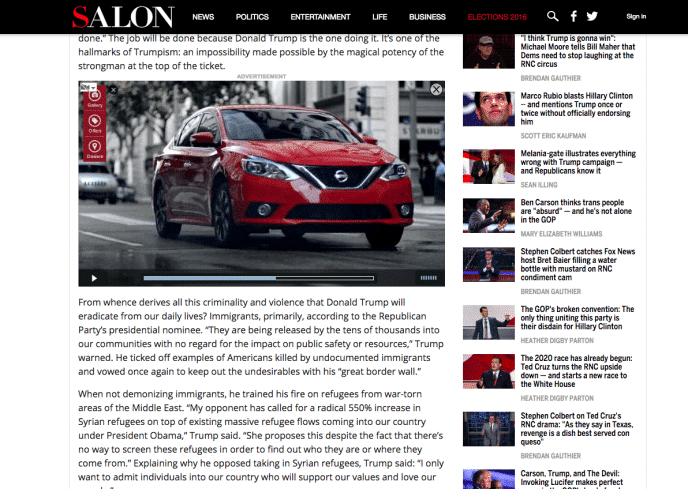Visit Salon's Facebook page icon
The height and width of the screenshot is (489, 688).
coord(573,17)
